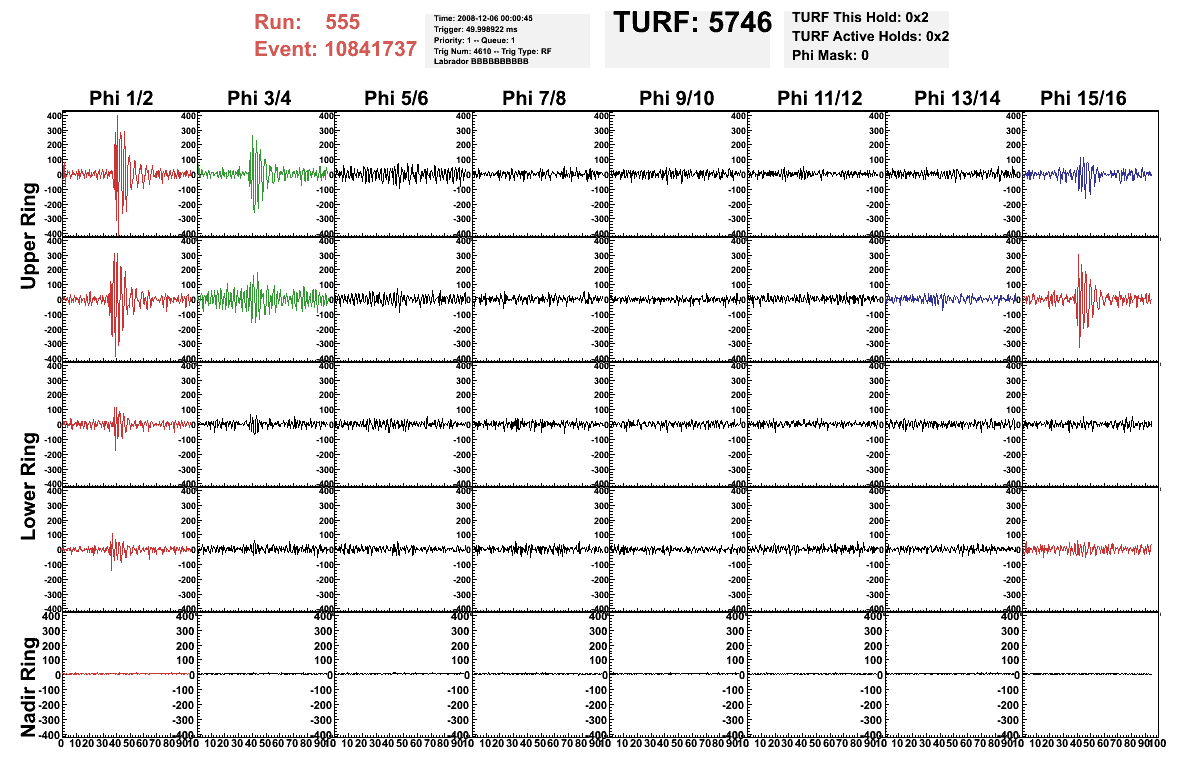
Task: Click the Labrador BBBBBBBBBB line
Action: pyautogui.click(x=481, y=61)
